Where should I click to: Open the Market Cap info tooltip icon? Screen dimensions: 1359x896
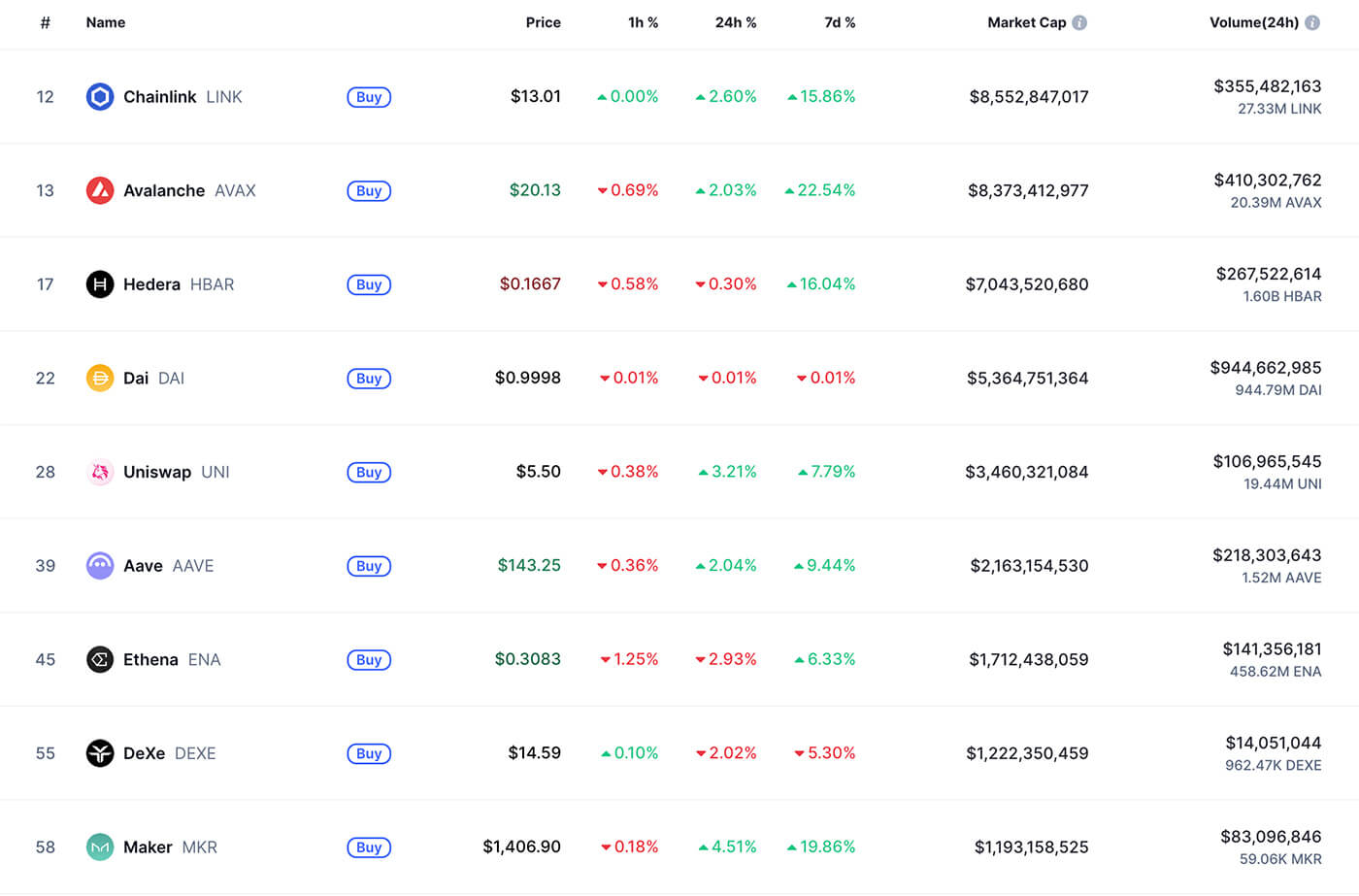point(1079,22)
